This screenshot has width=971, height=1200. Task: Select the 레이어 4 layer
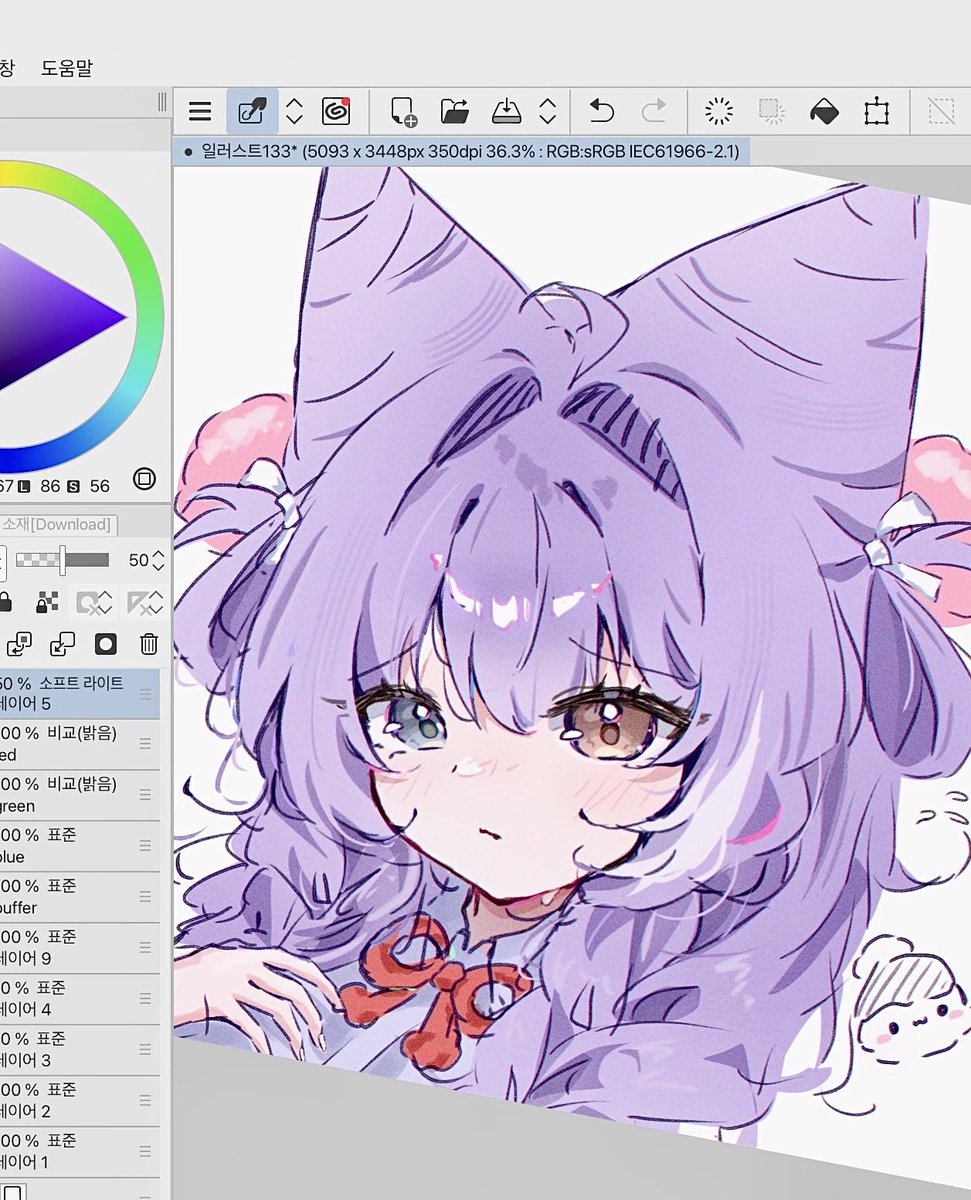coord(80,999)
